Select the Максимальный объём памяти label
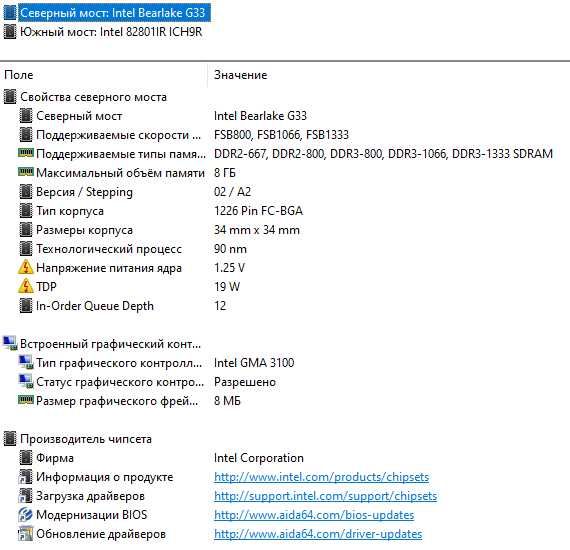570x550 pixels. (120, 173)
